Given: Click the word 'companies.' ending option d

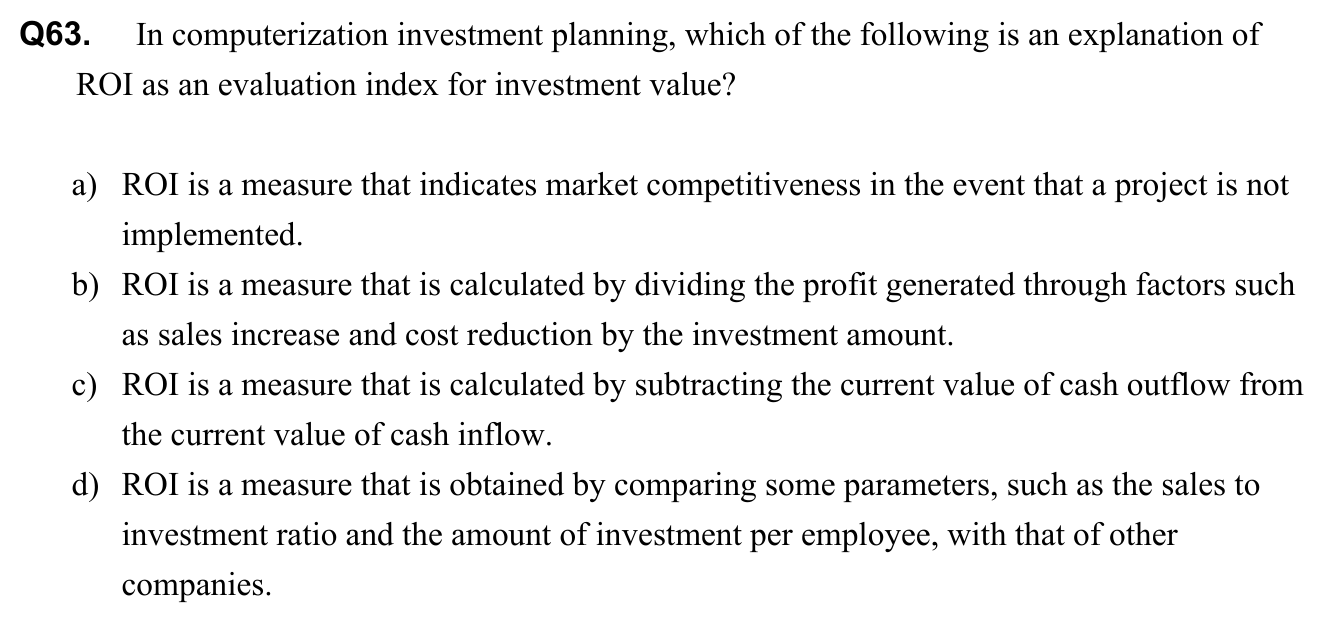Looking at the screenshot, I should coord(196,585).
